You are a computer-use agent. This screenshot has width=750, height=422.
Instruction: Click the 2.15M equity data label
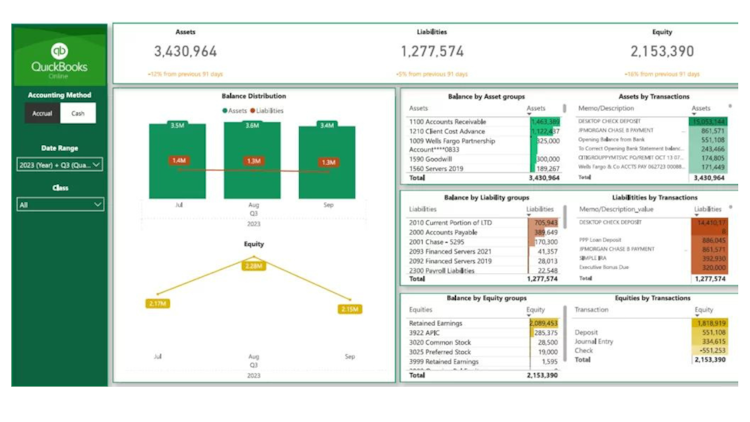[x=350, y=310]
